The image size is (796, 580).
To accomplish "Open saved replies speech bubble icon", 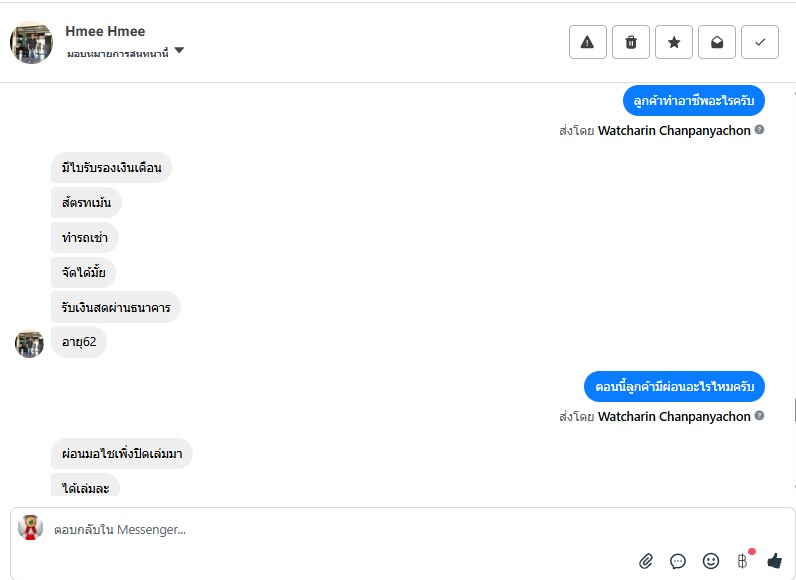I will point(678,561).
